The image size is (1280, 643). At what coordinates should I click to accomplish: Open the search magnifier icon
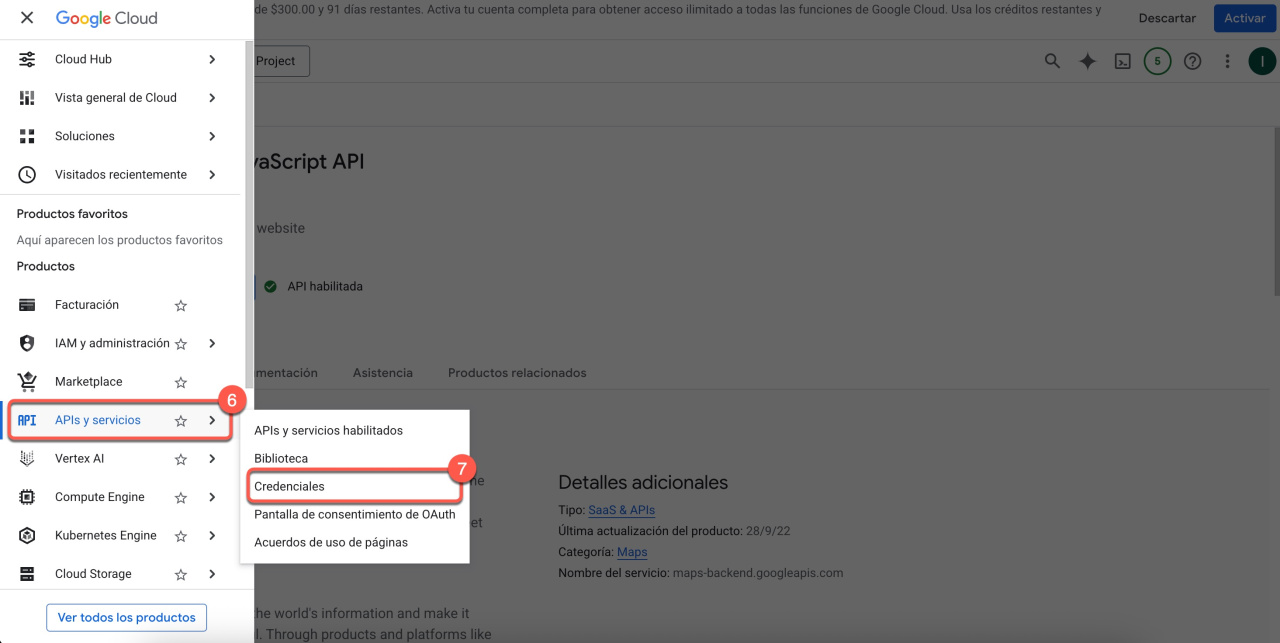point(1052,61)
